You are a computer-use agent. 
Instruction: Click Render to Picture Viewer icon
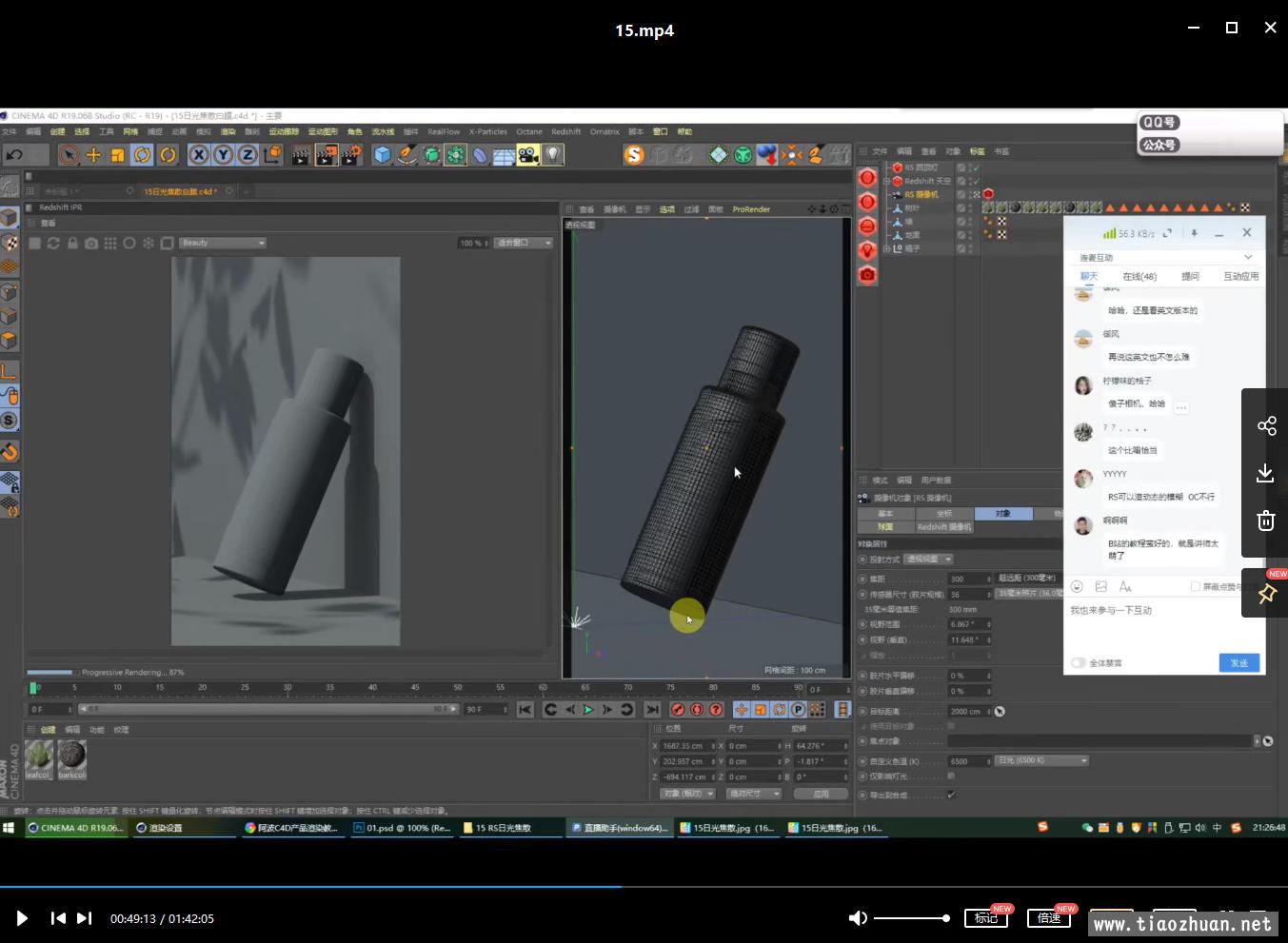[326, 154]
